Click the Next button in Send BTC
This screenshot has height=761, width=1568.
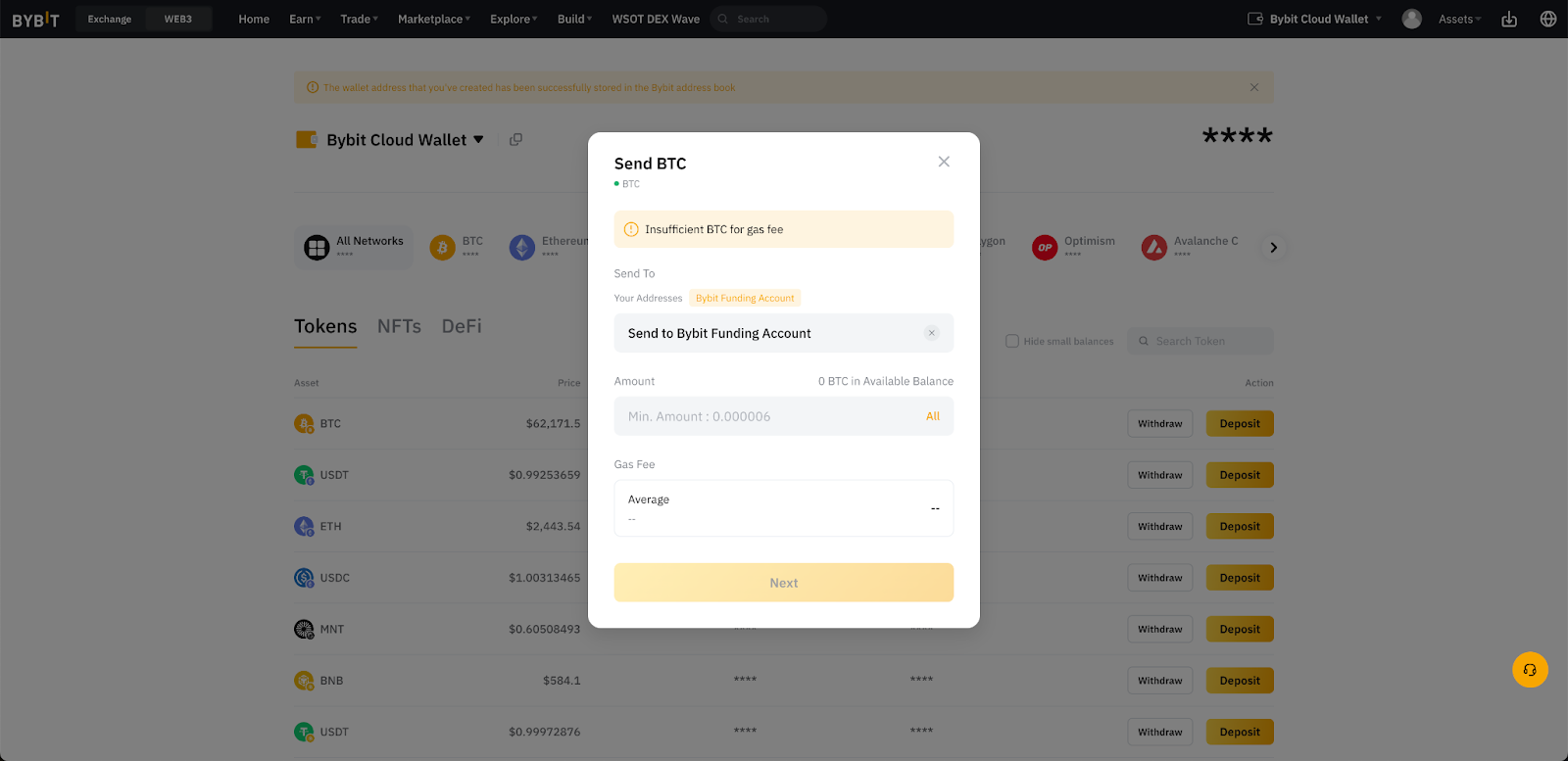click(784, 583)
